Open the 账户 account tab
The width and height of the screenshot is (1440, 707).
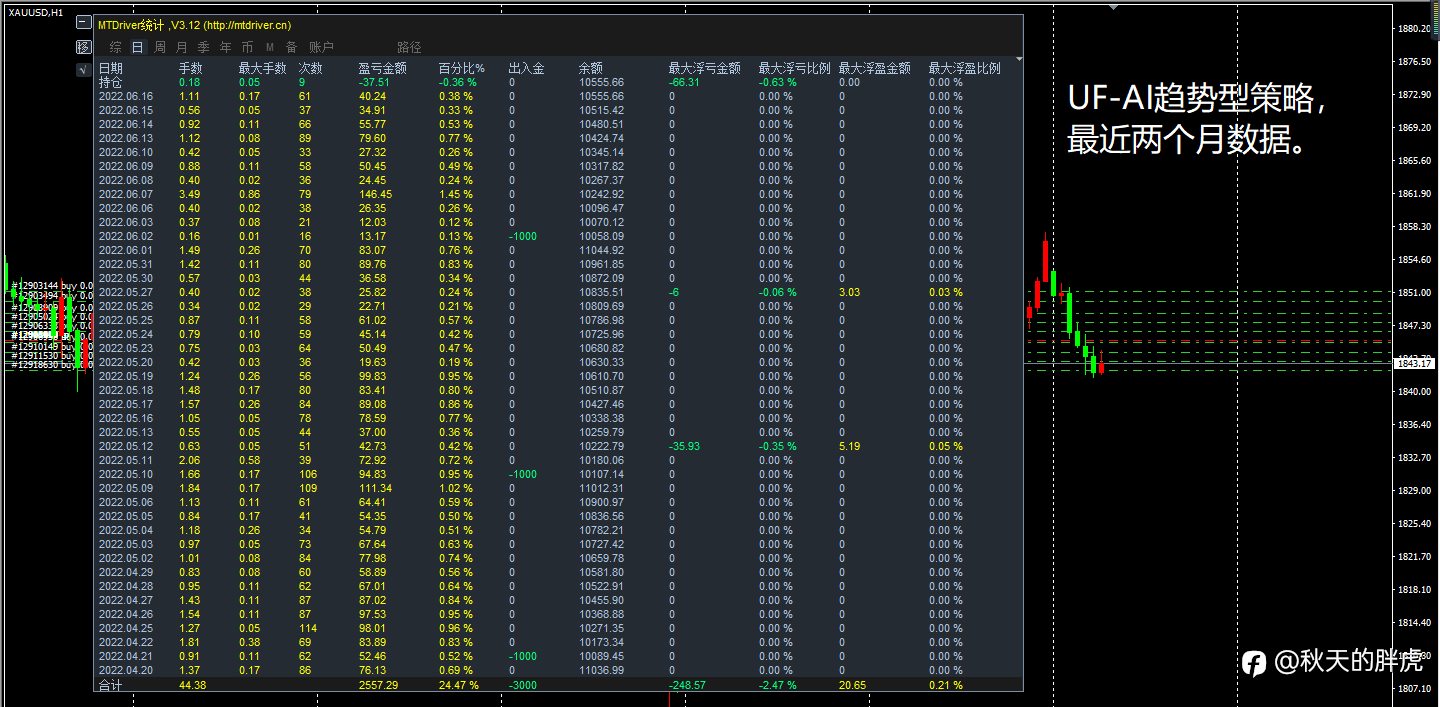321,47
